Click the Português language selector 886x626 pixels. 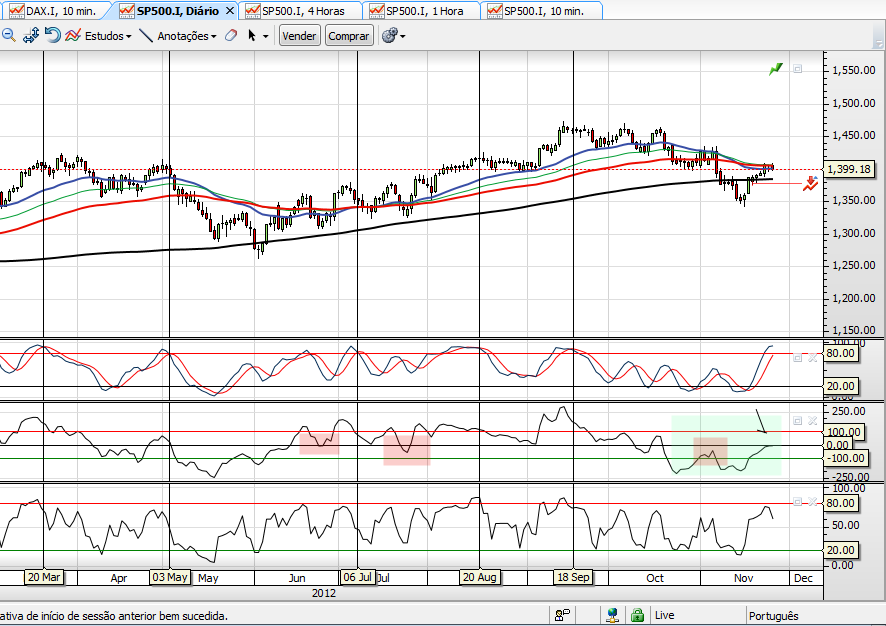[x=774, y=615]
